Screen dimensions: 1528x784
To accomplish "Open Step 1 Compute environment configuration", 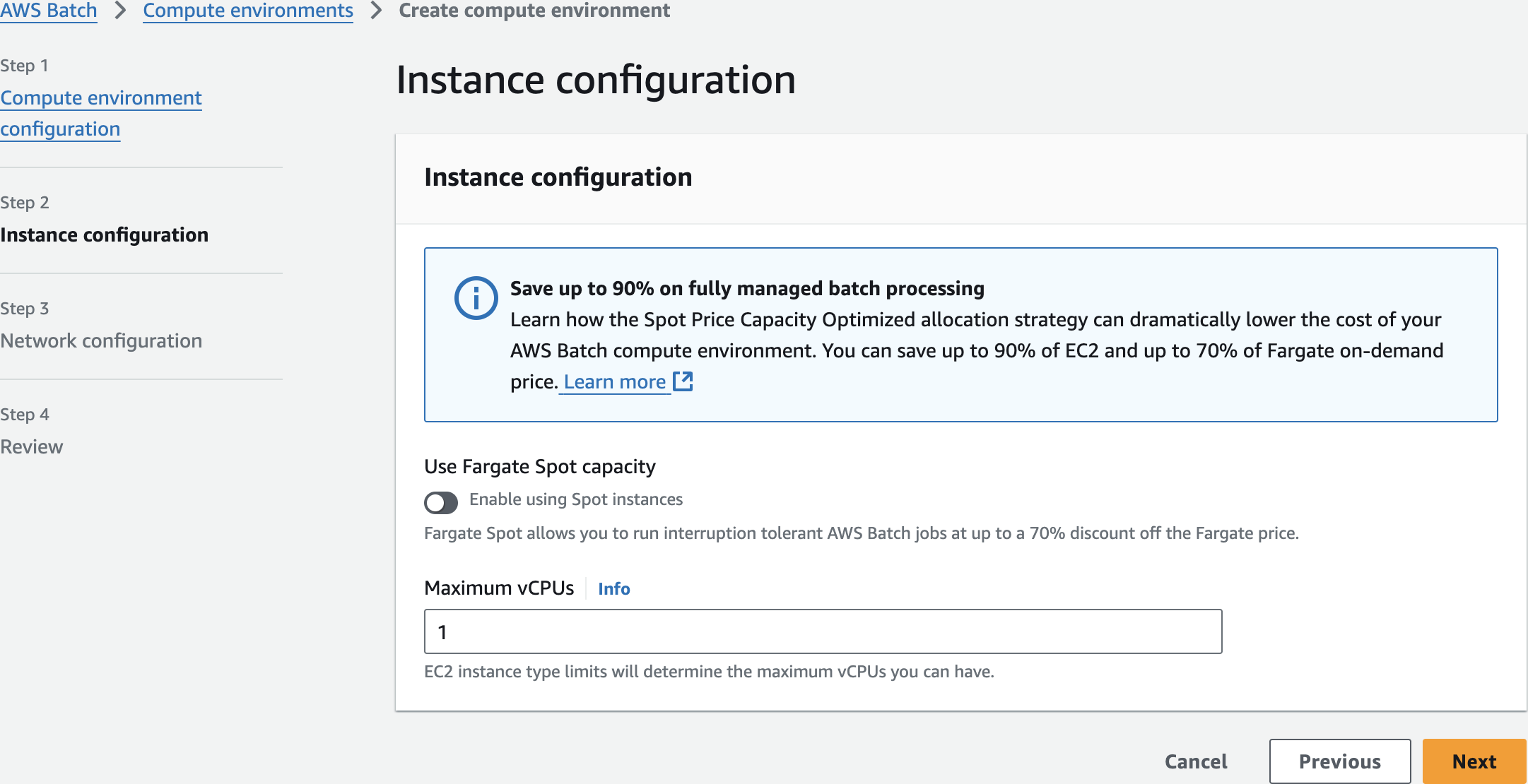I will click(x=100, y=113).
